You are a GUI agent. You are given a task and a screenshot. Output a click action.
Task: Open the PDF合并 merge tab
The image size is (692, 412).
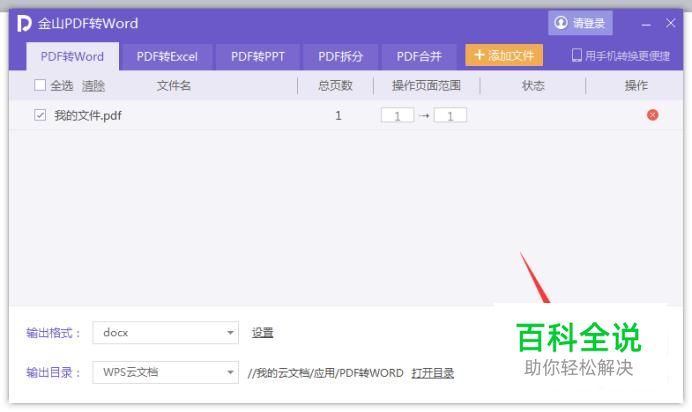(419, 56)
